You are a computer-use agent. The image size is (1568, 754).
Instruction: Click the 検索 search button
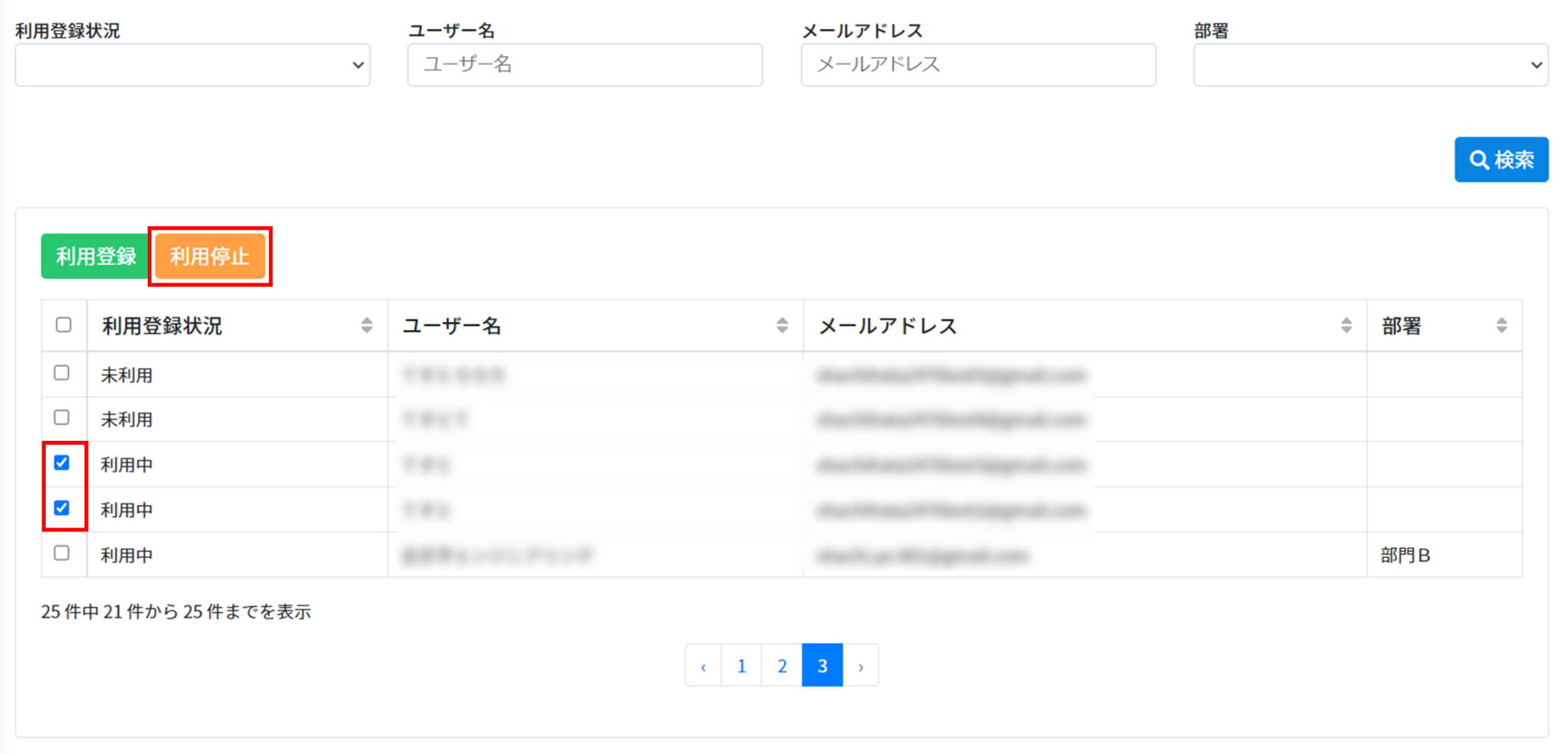point(1501,159)
